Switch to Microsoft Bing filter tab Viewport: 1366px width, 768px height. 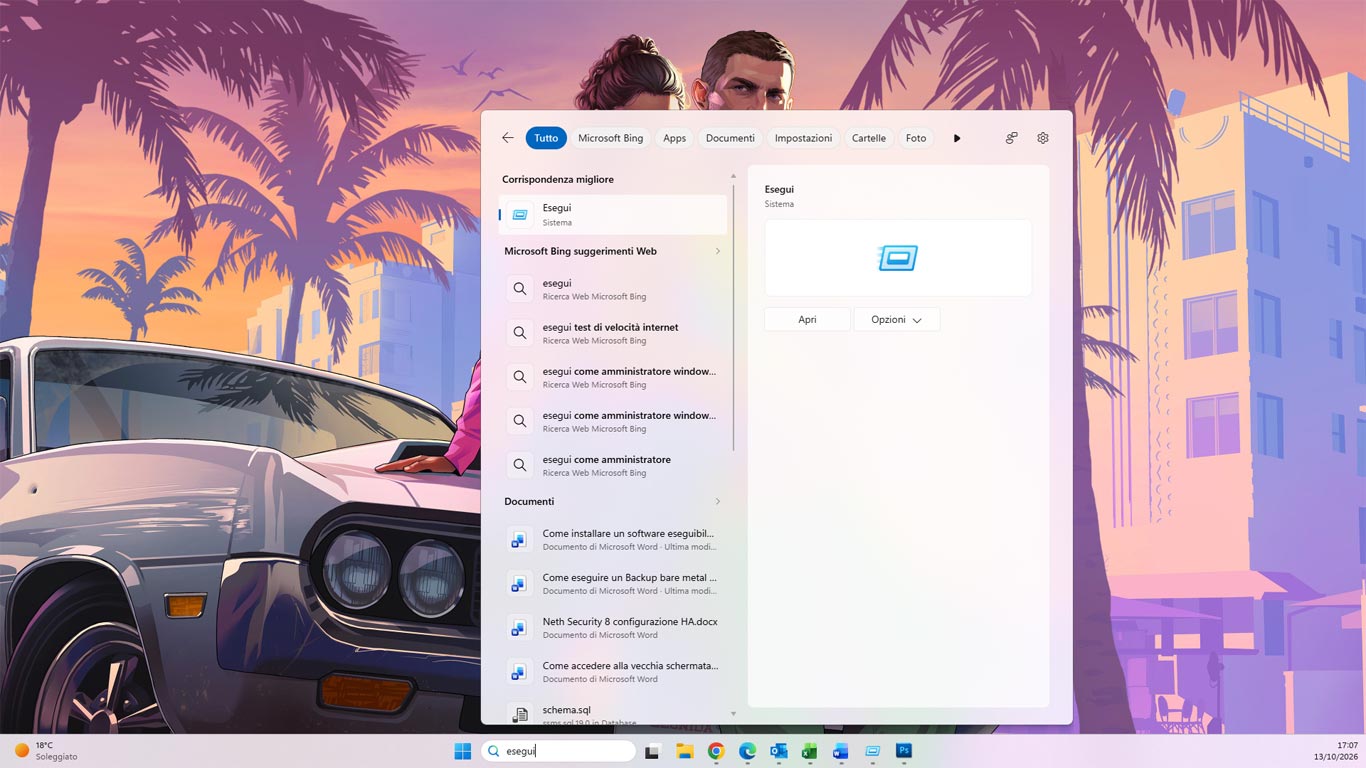pyautogui.click(x=610, y=138)
